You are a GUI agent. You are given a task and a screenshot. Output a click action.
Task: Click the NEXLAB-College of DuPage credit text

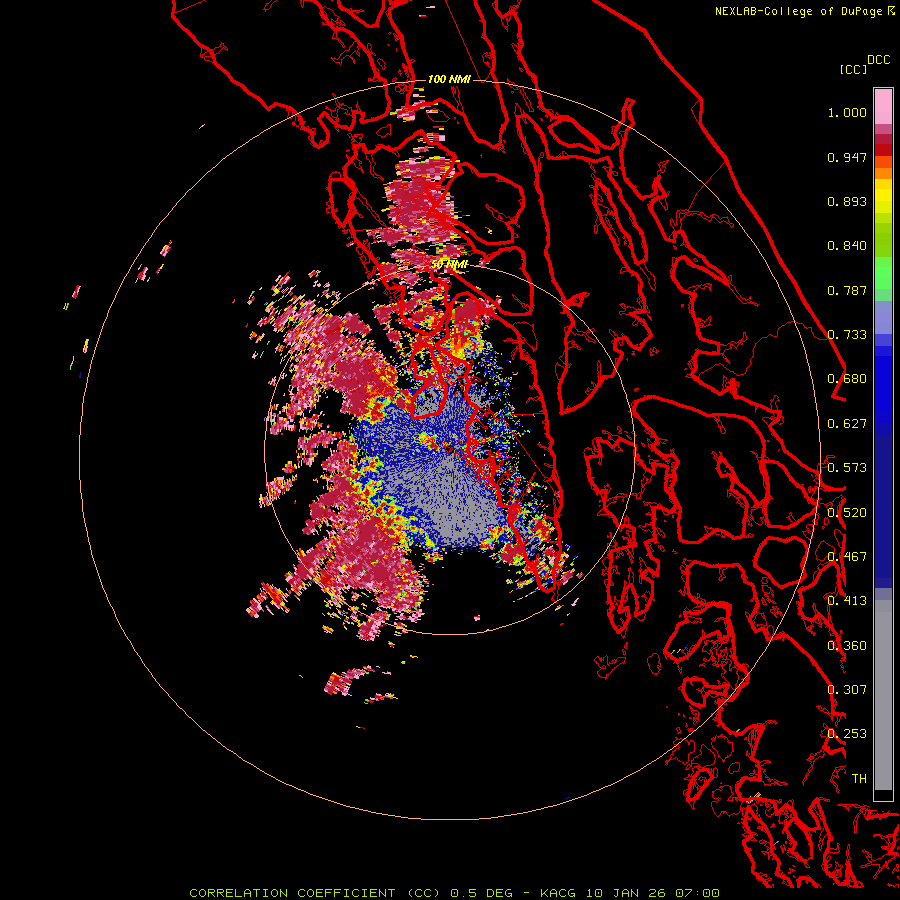pos(804,11)
